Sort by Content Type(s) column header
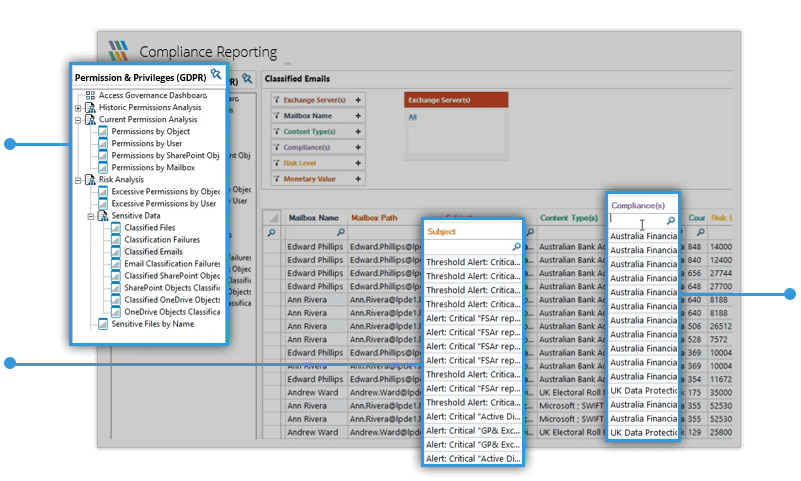The image size is (801, 481). 569,218
